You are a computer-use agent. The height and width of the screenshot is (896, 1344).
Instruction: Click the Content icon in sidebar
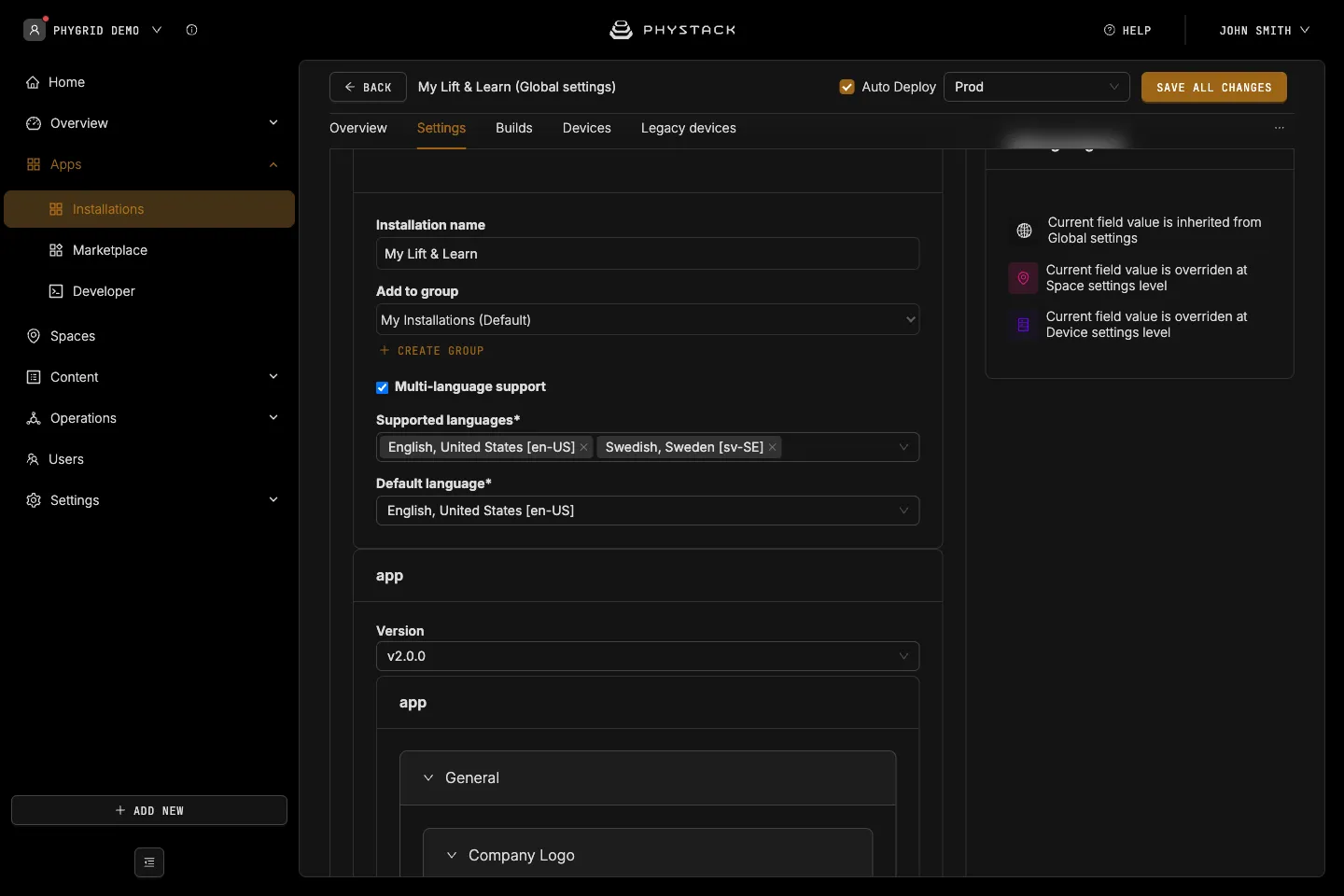click(x=34, y=377)
